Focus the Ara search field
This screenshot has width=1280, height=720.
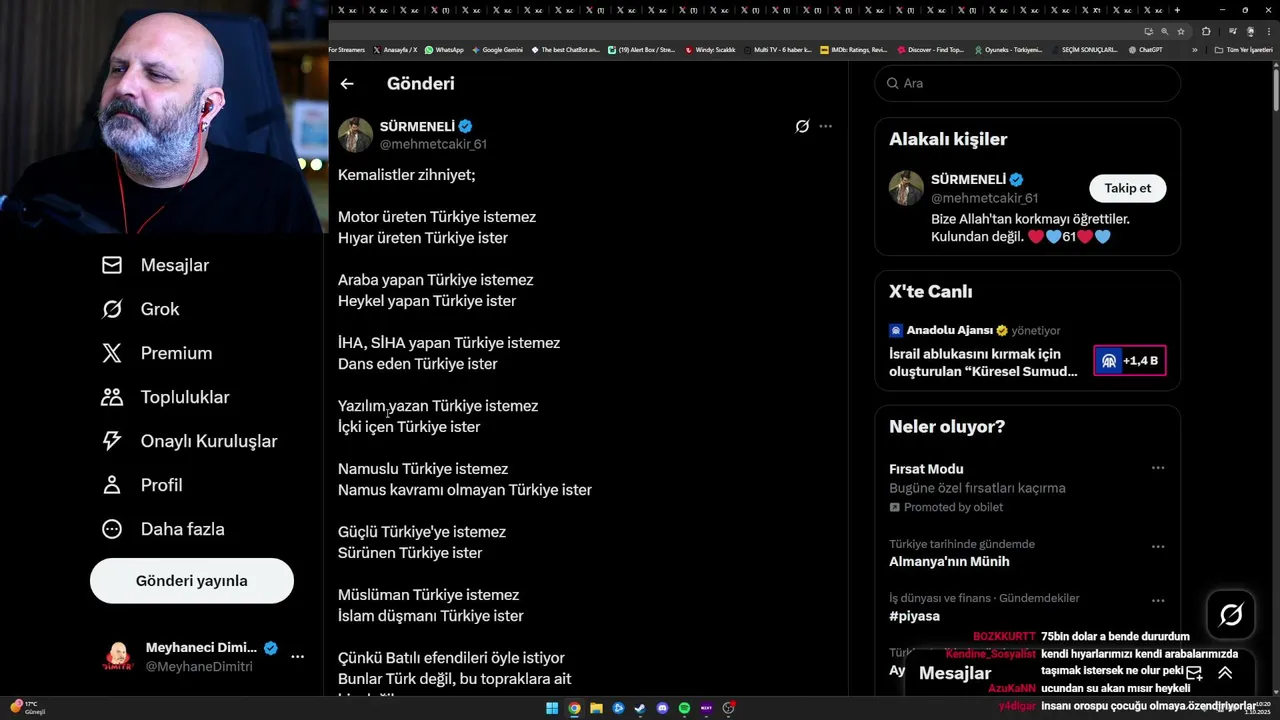tap(1027, 83)
